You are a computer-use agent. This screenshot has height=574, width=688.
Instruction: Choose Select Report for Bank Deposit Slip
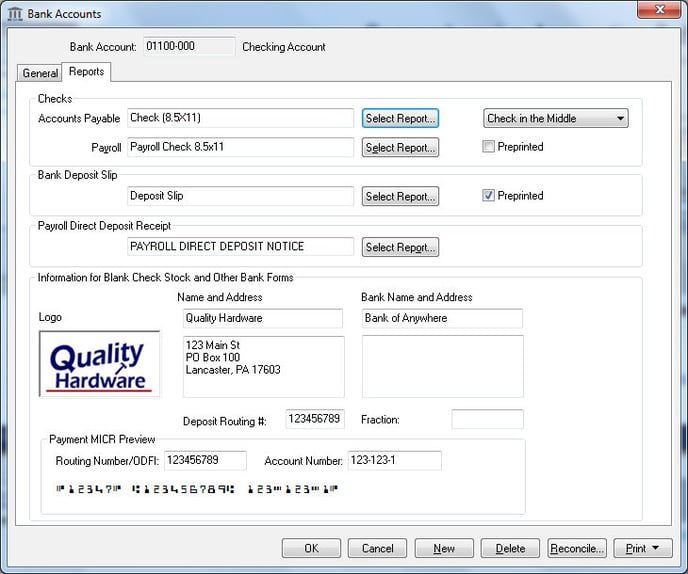[x=400, y=197]
